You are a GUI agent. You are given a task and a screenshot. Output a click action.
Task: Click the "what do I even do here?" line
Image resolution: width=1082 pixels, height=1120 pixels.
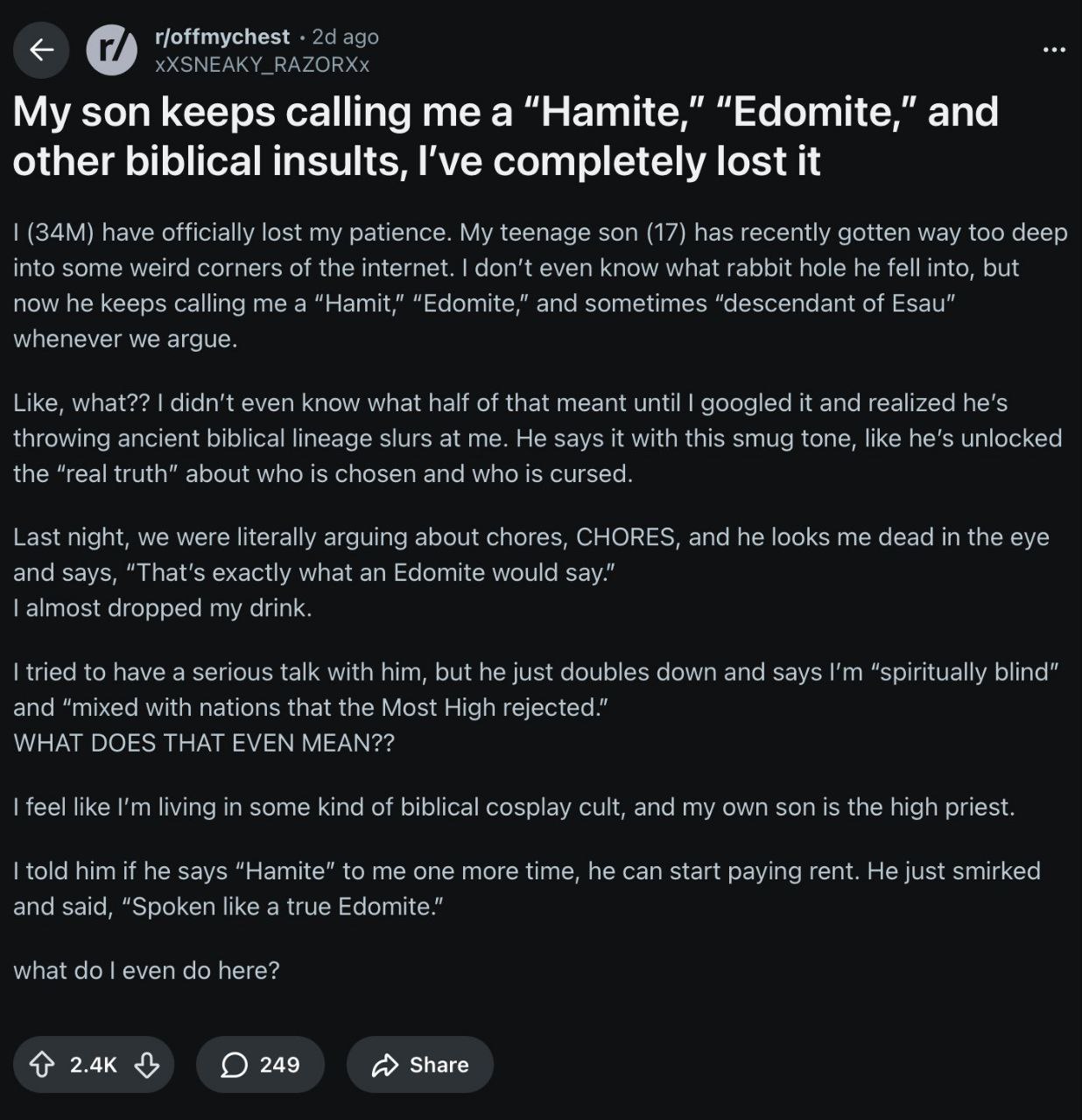[146, 970]
